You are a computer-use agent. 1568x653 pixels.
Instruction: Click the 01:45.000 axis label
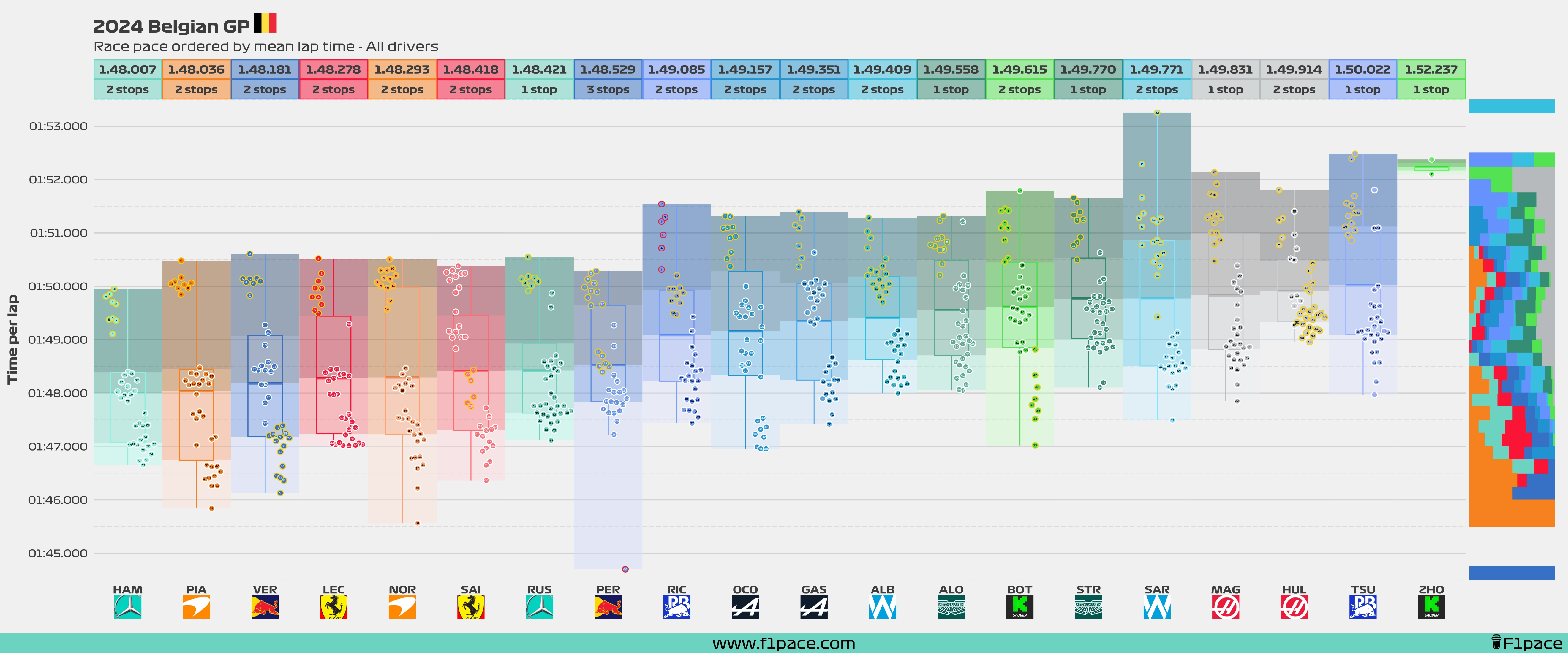[x=59, y=553]
